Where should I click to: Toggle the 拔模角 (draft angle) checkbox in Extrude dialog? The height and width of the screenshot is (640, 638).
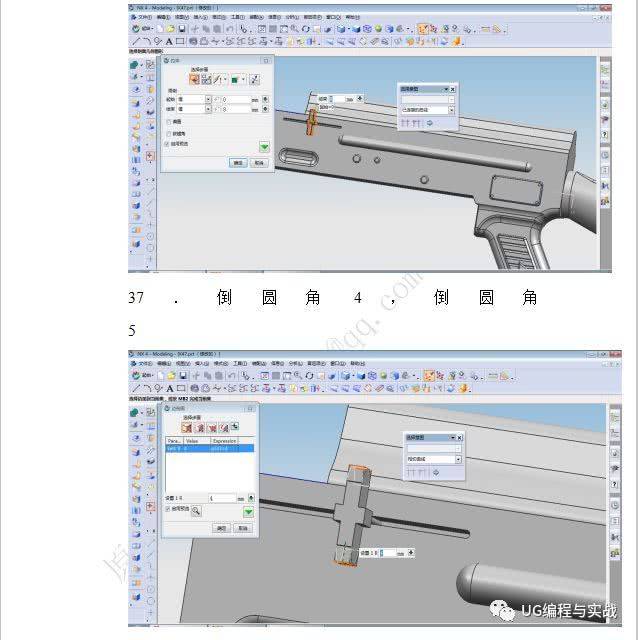[x=167, y=132]
